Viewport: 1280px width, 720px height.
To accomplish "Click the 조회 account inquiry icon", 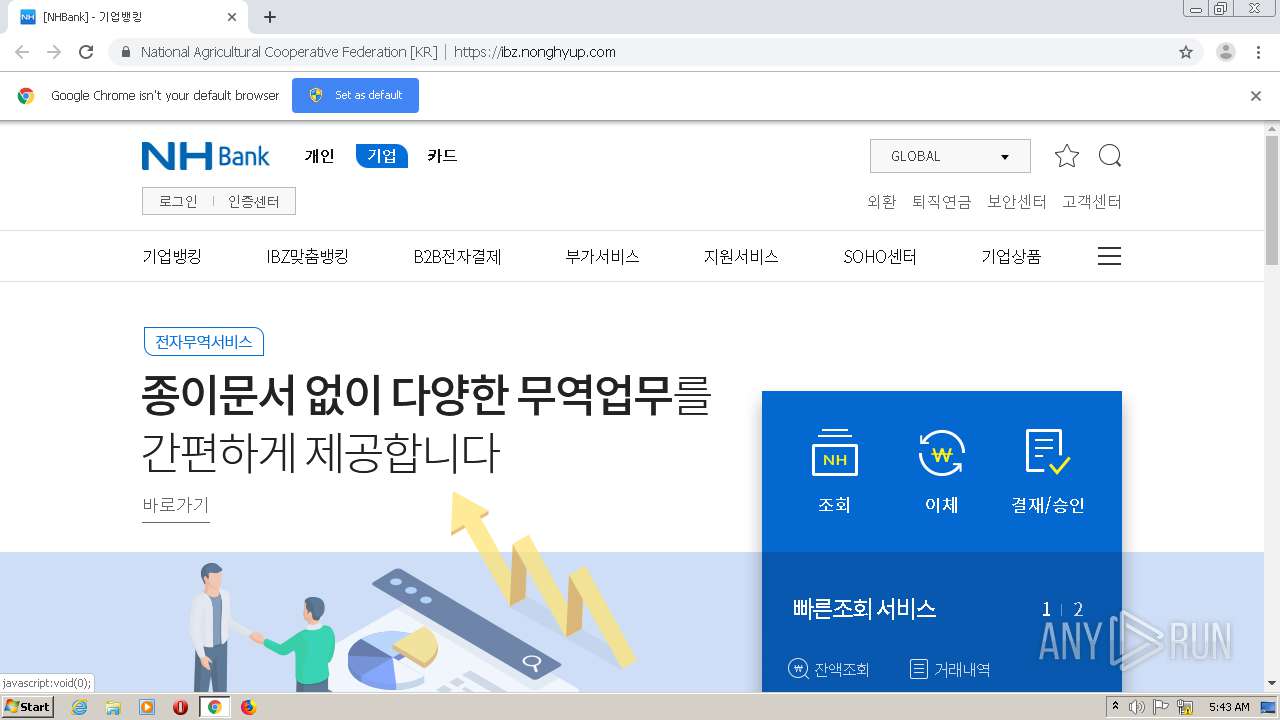I will point(834,470).
